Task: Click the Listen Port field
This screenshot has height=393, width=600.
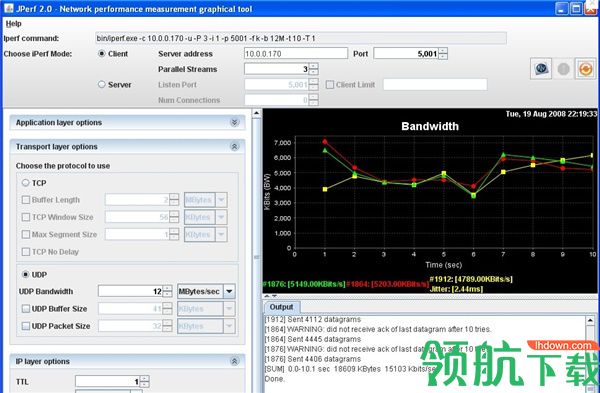Action: pyautogui.click(x=277, y=85)
